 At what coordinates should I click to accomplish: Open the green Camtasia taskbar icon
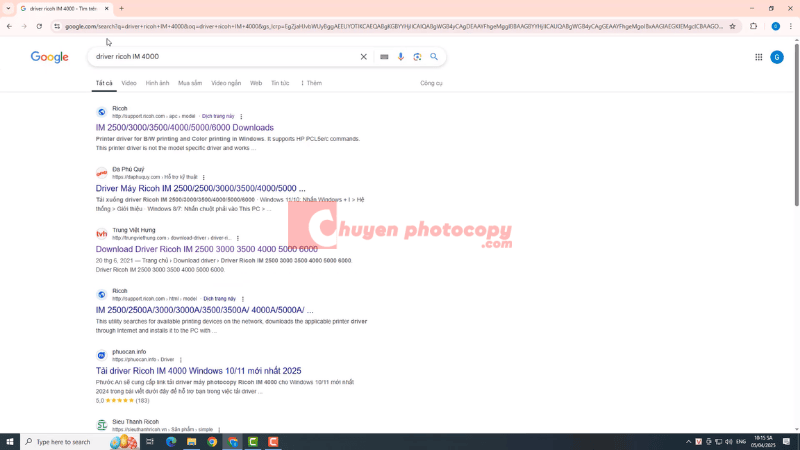pos(253,442)
